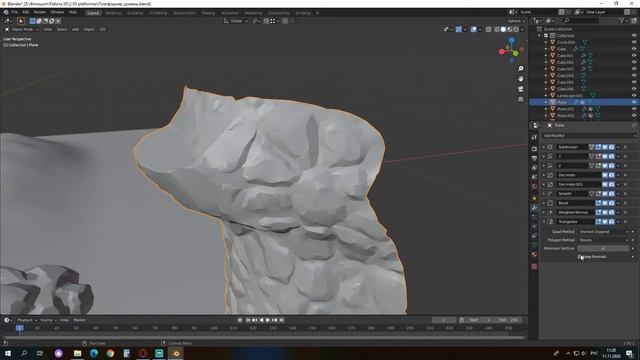This screenshot has height=360, width=640.
Task: Toggle Subdivision modifier viewport display
Action: pyautogui.click(x=605, y=147)
